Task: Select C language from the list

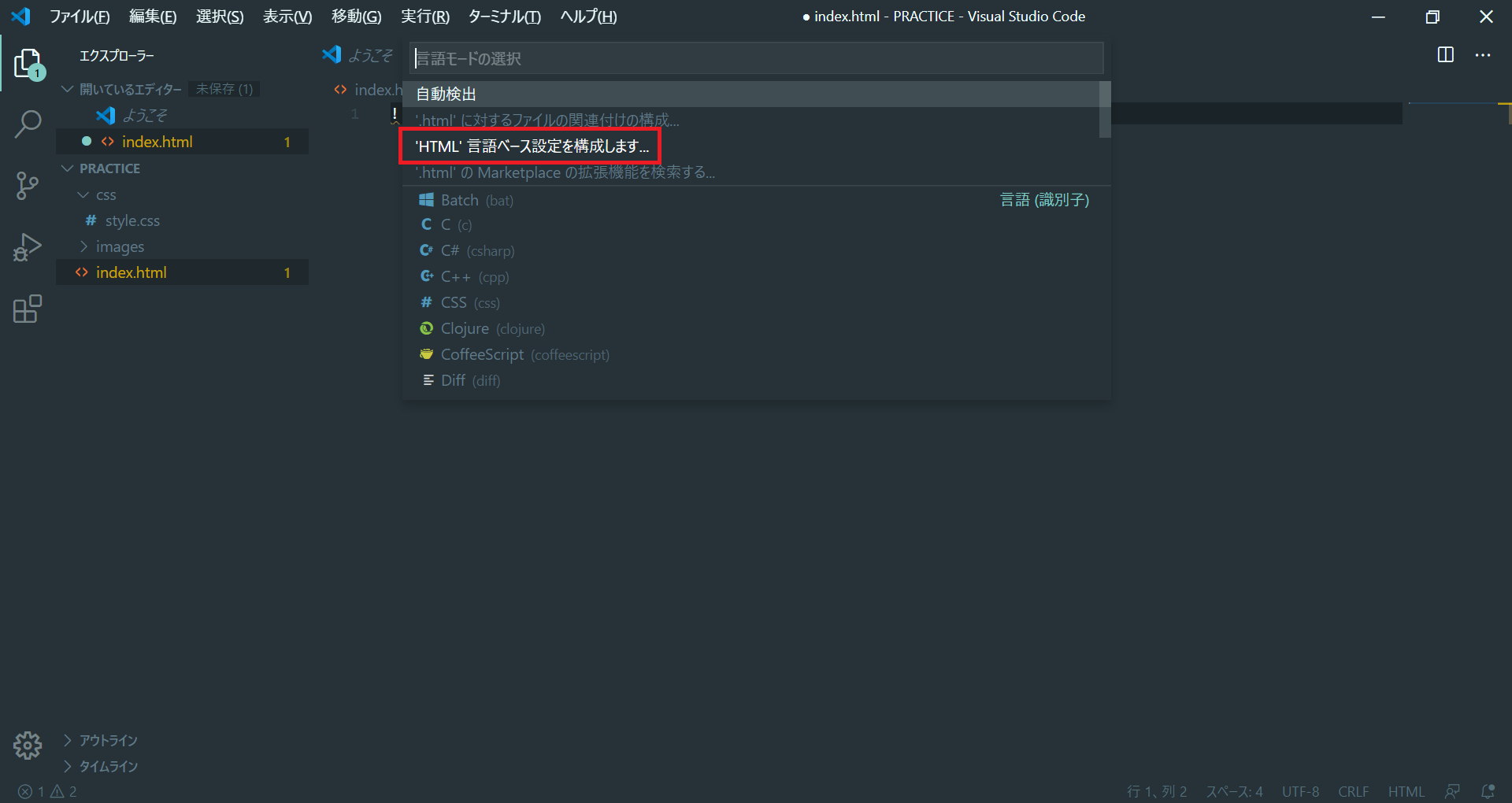Action: [x=756, y=225]
